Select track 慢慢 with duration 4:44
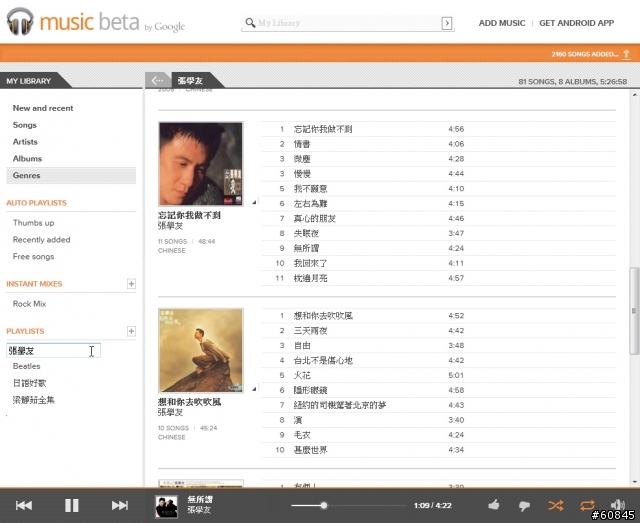Image resolution: width=640 pixels, height=523 pixels. click(x=438, y=174)
